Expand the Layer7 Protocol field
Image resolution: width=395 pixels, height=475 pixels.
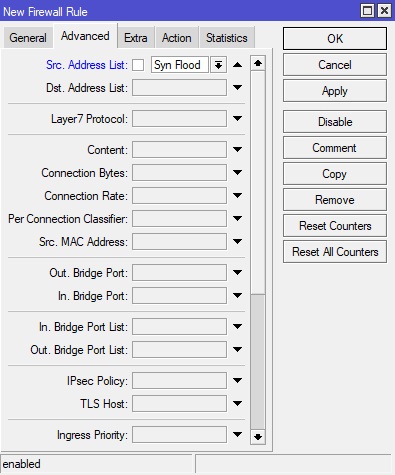pyautogui.click(x=237, y=118)
